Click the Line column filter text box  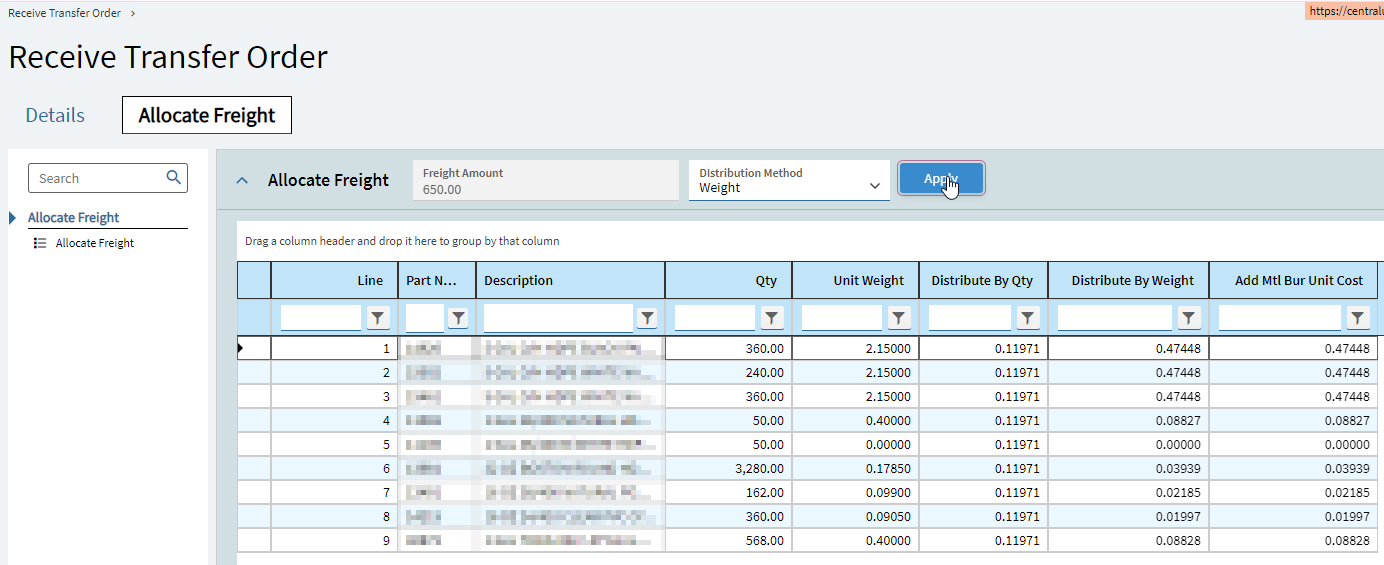point(321,318)
